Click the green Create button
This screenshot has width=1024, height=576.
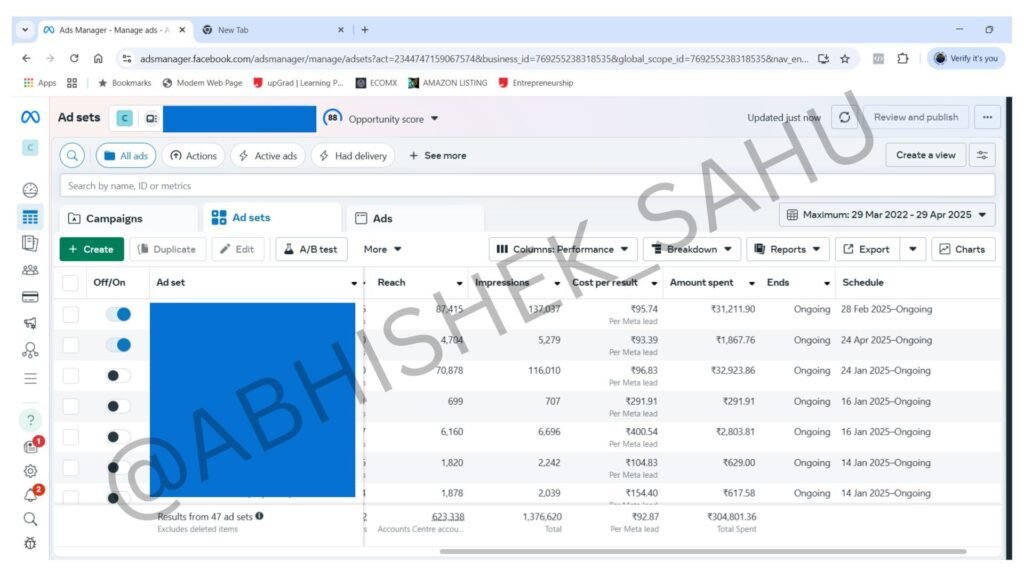[91, 249]
